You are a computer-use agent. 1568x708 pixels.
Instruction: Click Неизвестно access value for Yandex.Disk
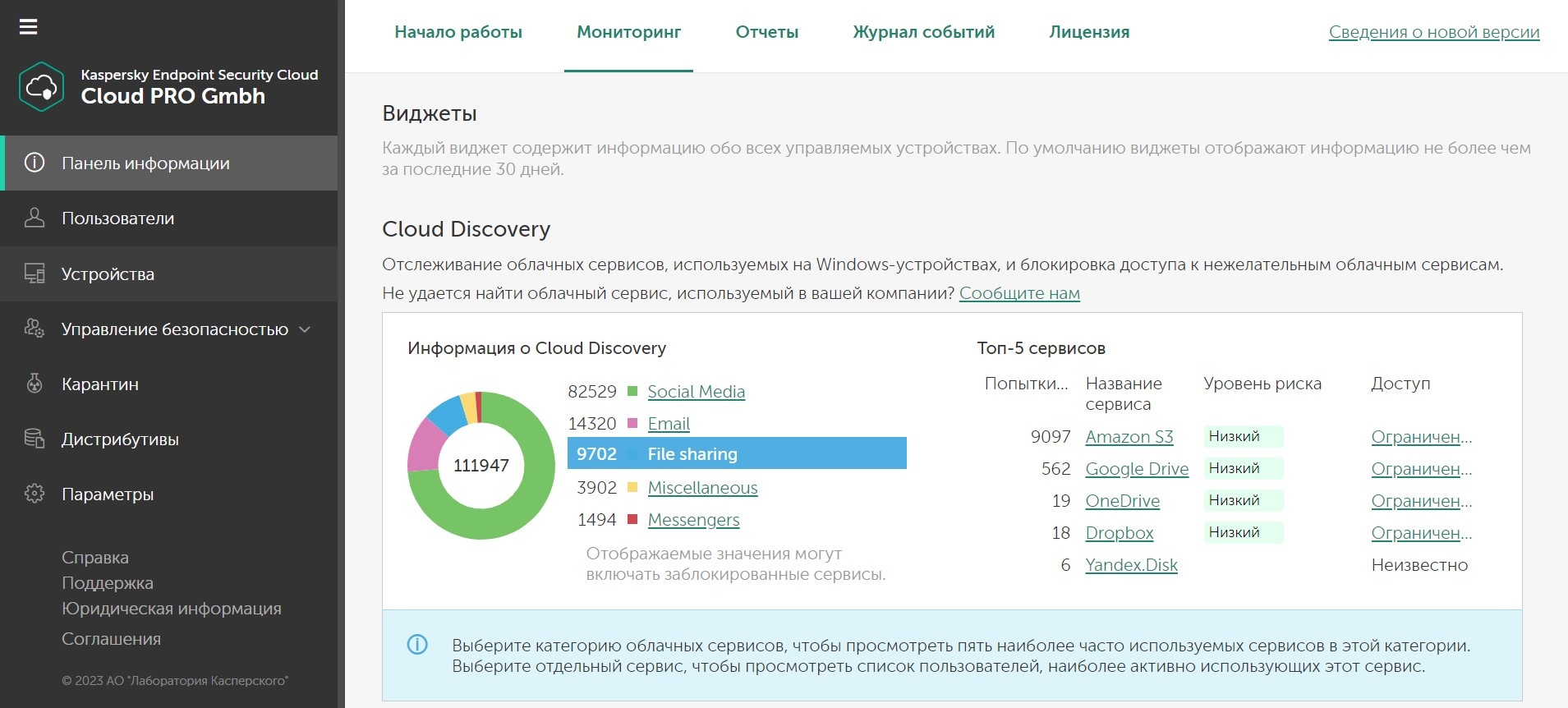(1419, 565)
